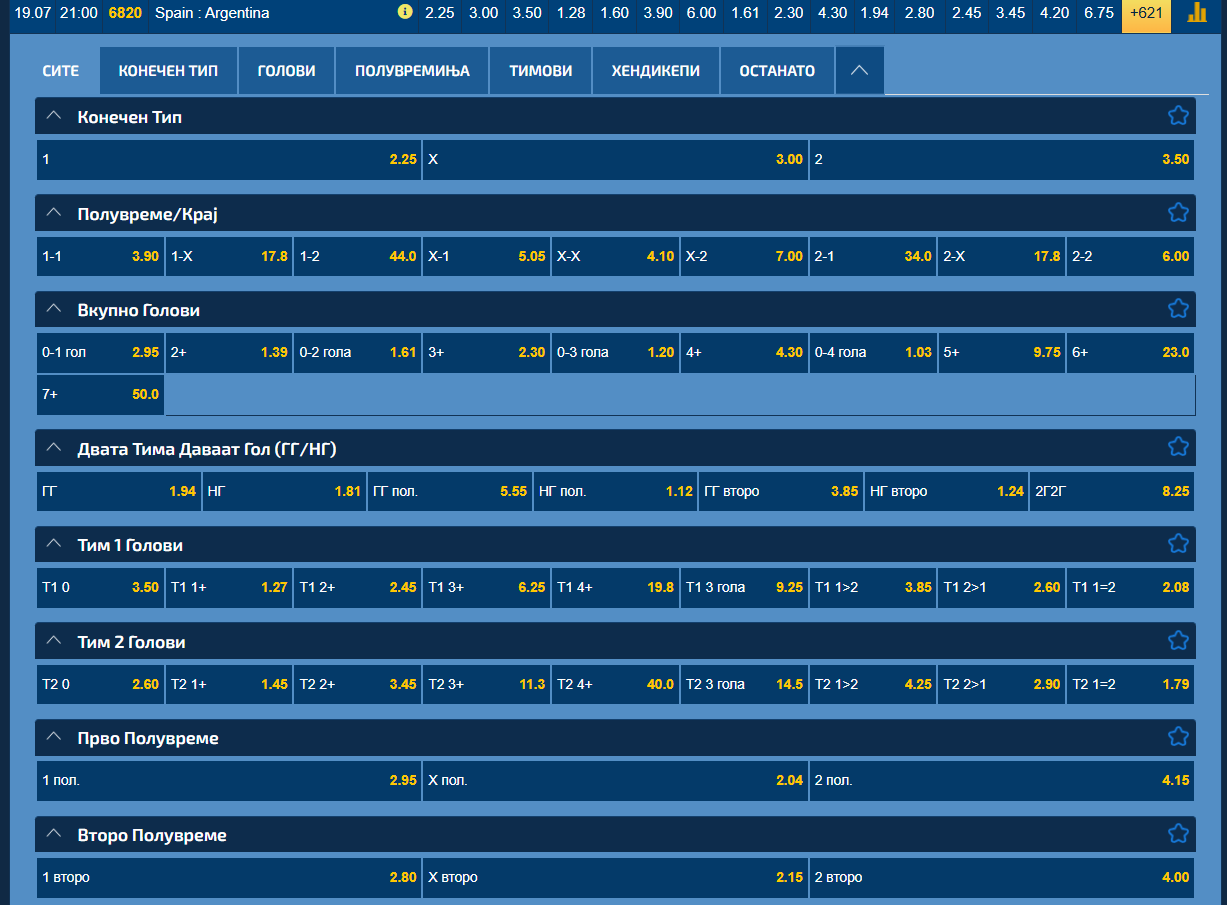
Task: Open the ХЕНДИКЕПИ tab
Action: (656, 71)
